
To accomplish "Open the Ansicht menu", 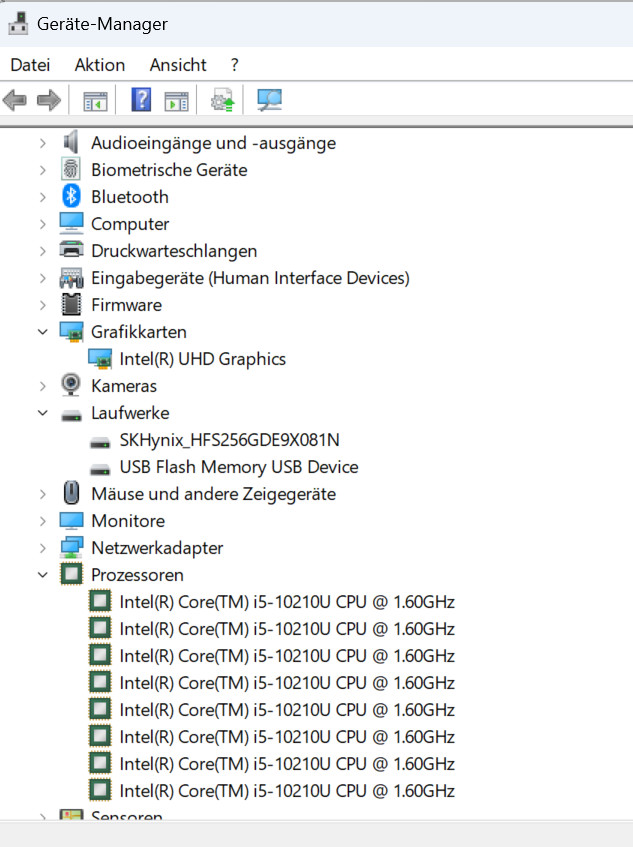I will [x=178, y=65].
